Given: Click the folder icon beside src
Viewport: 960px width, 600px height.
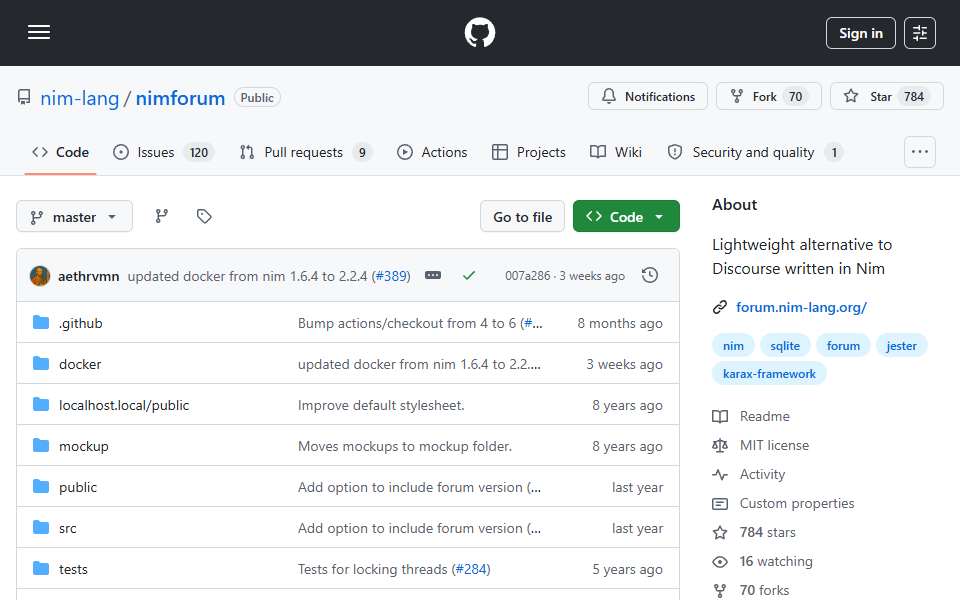Looking at the screenshot, I should [x=41, y=528].
